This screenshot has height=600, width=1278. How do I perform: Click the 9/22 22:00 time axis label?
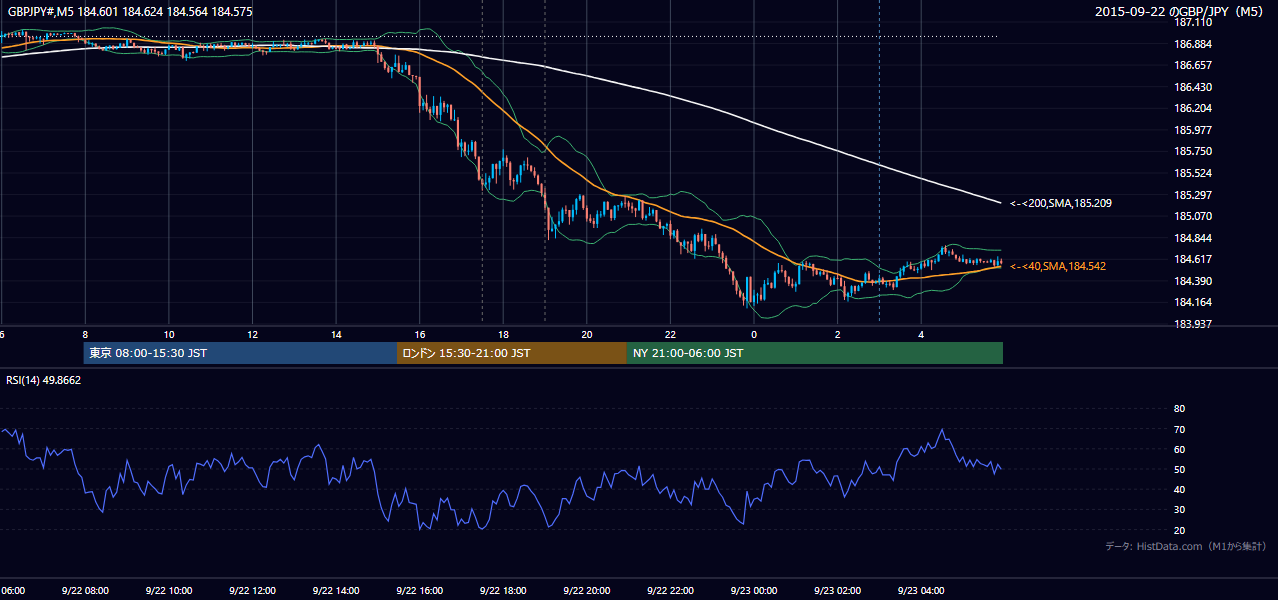pyautogui.click(x=671, y=591)
